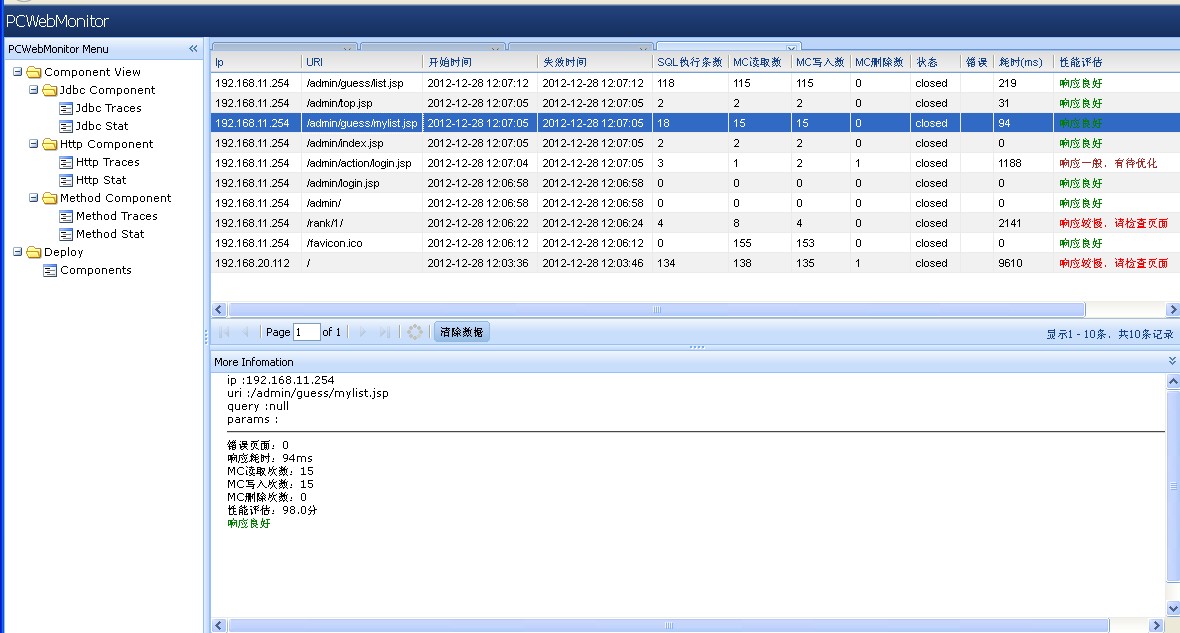This screenshot has height=633, width=1180.
Task: Click the refresh icon in paging toolbar
Action: pos(415,332)
